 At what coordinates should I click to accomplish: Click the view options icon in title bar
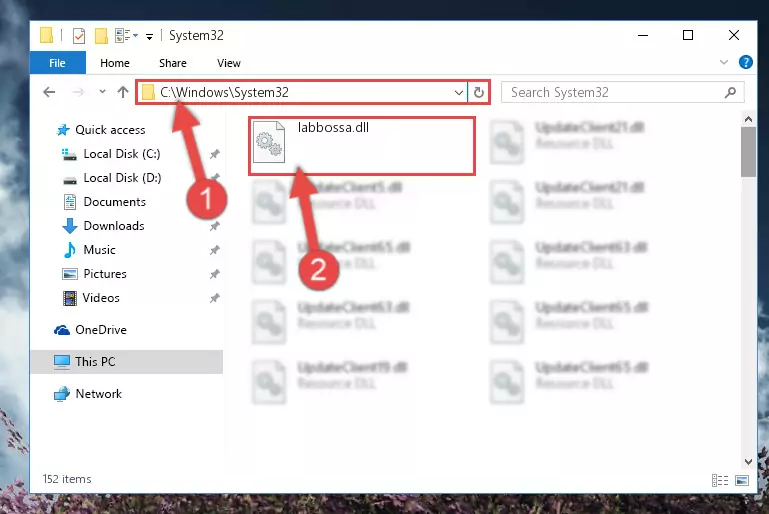pyautogui.click(x=127, y=36)
